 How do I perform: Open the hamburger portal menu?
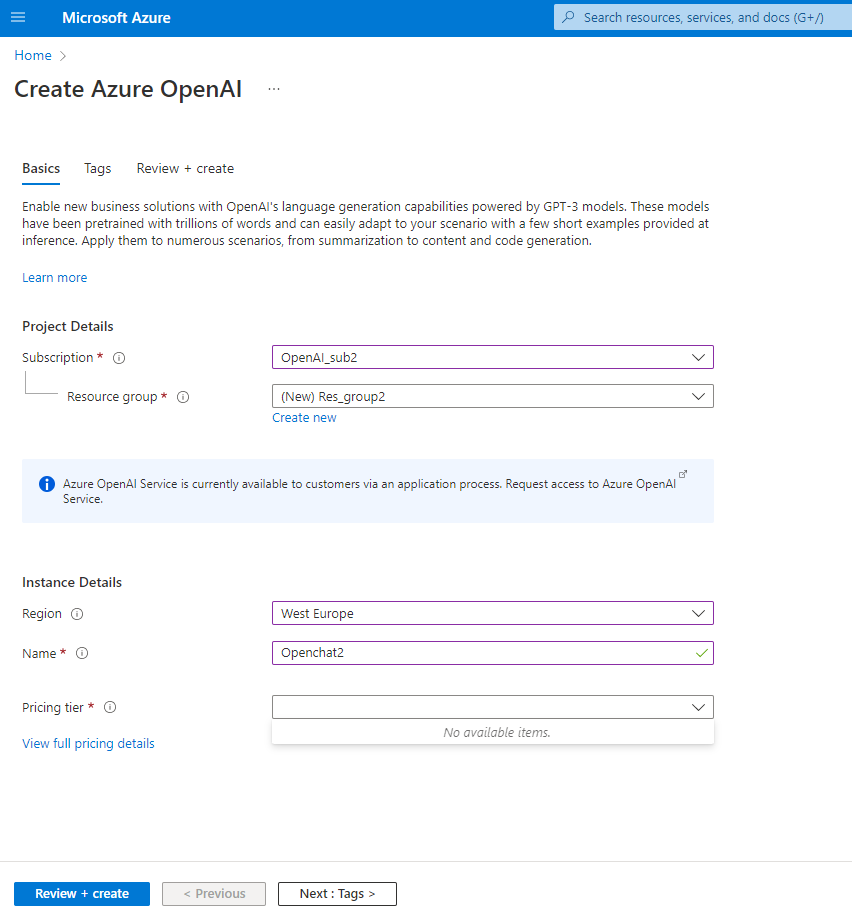(x=18, y=17)
